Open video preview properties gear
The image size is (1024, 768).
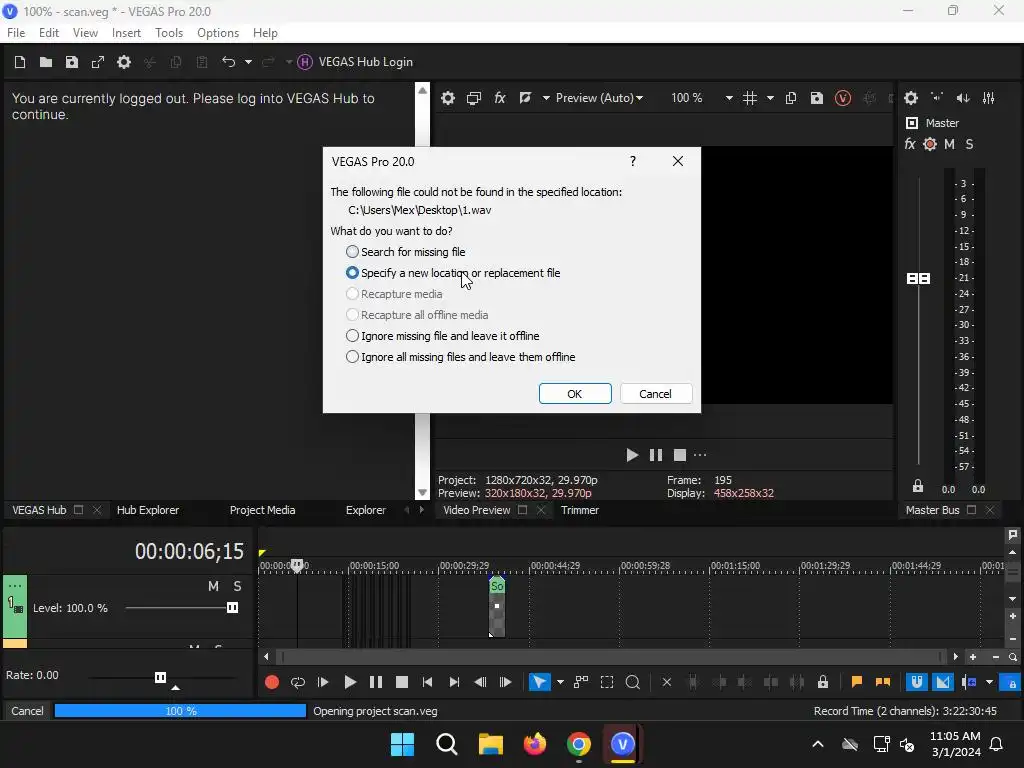pyautogui.click(x=448, y=98)
